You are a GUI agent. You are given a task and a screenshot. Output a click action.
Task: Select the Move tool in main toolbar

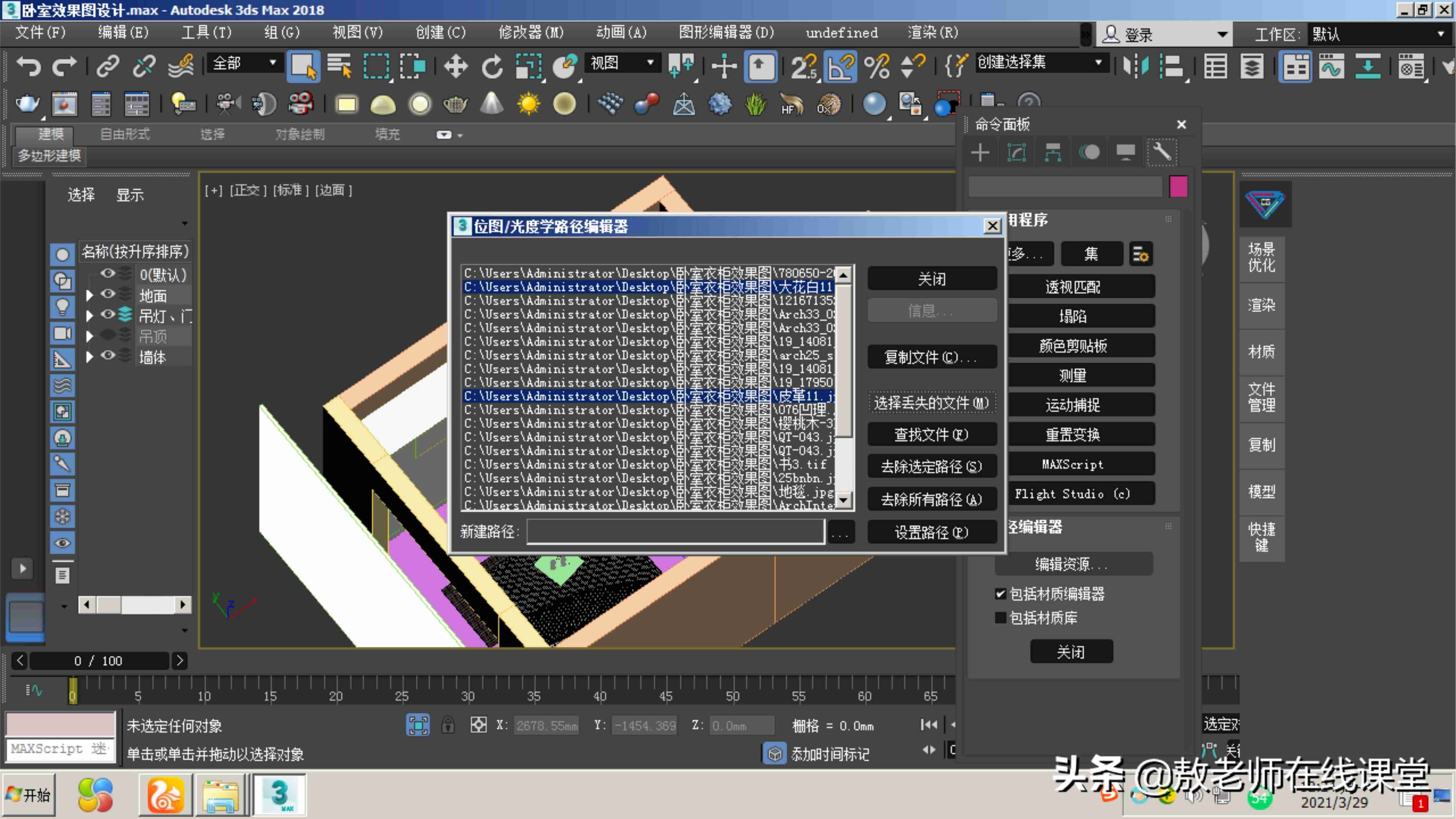click(456, 67)
